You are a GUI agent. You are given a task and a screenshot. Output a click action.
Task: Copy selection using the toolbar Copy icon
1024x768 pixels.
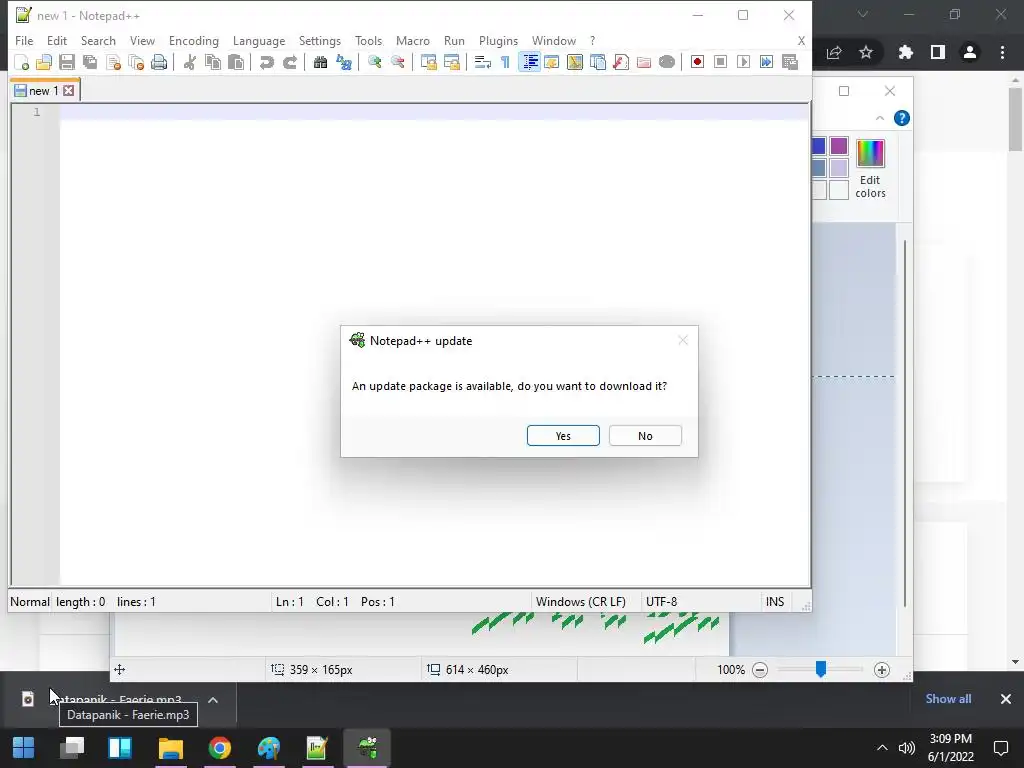coord(212,62)
